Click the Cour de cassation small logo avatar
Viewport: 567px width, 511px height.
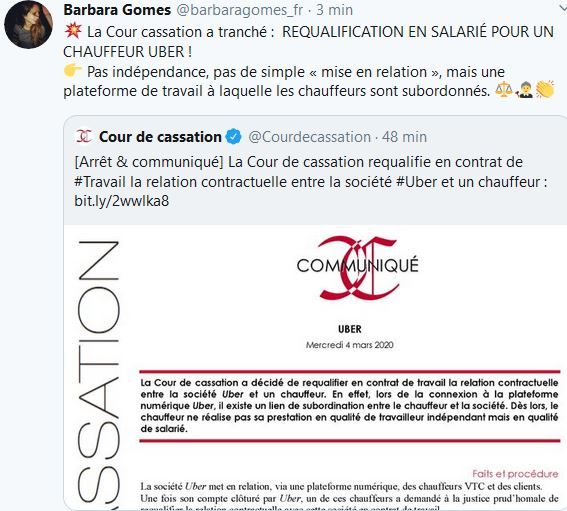[84, 136]
